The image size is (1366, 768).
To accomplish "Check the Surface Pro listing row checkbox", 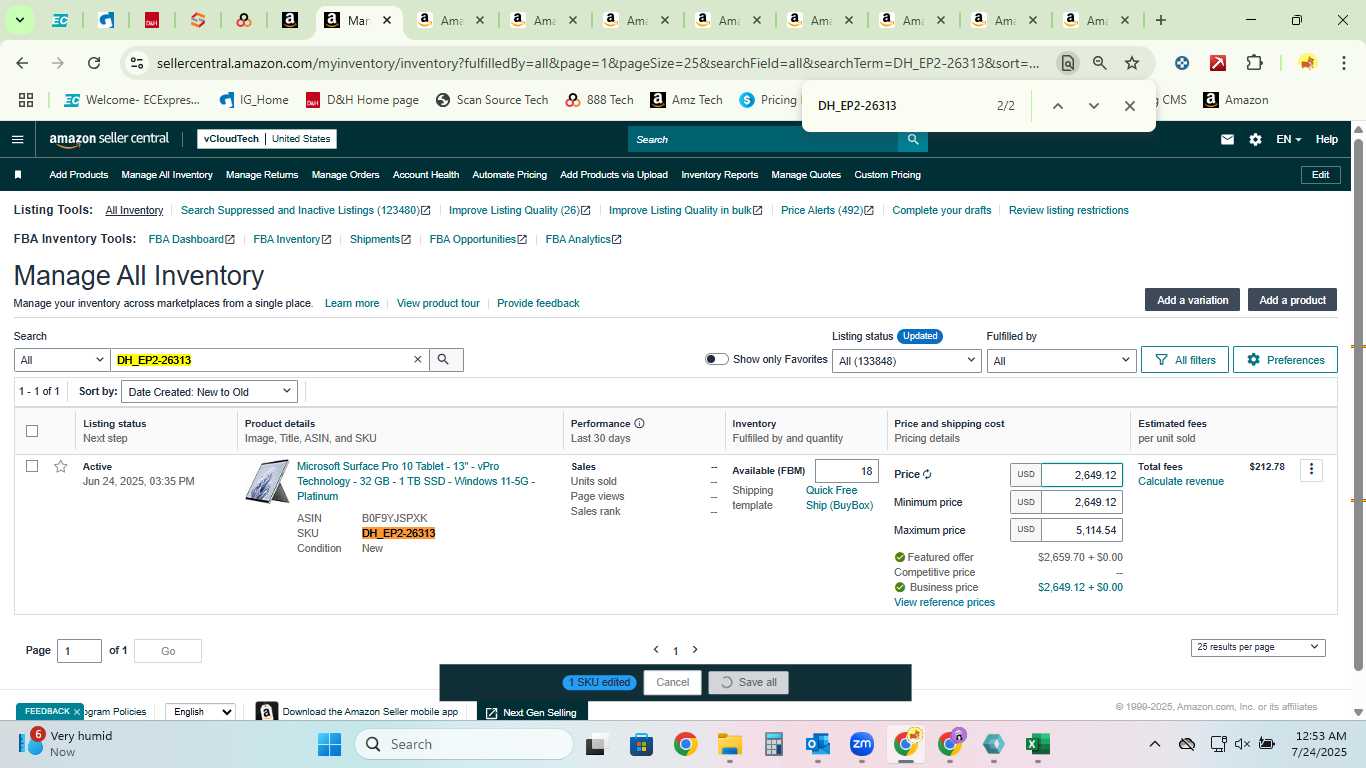I will pyautogui.click(x=32, y=466).
